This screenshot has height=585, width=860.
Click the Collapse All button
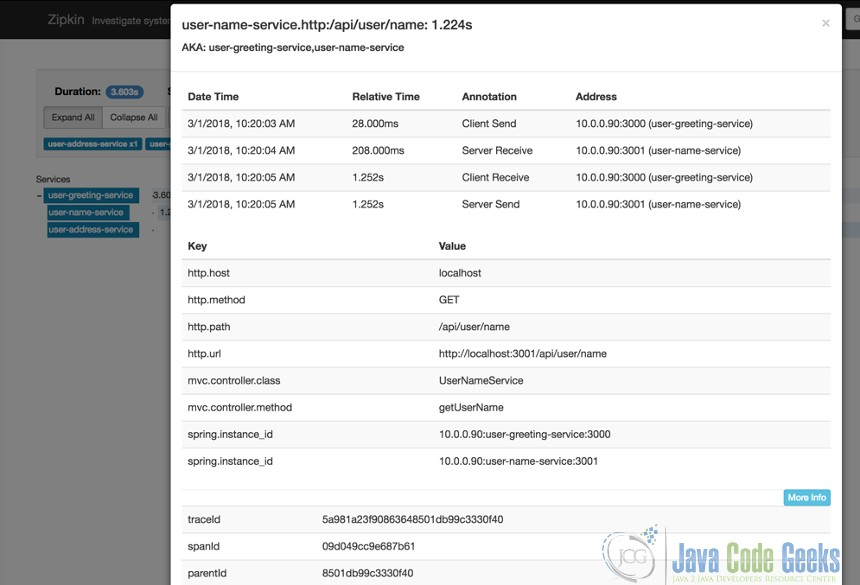[134, 117]
